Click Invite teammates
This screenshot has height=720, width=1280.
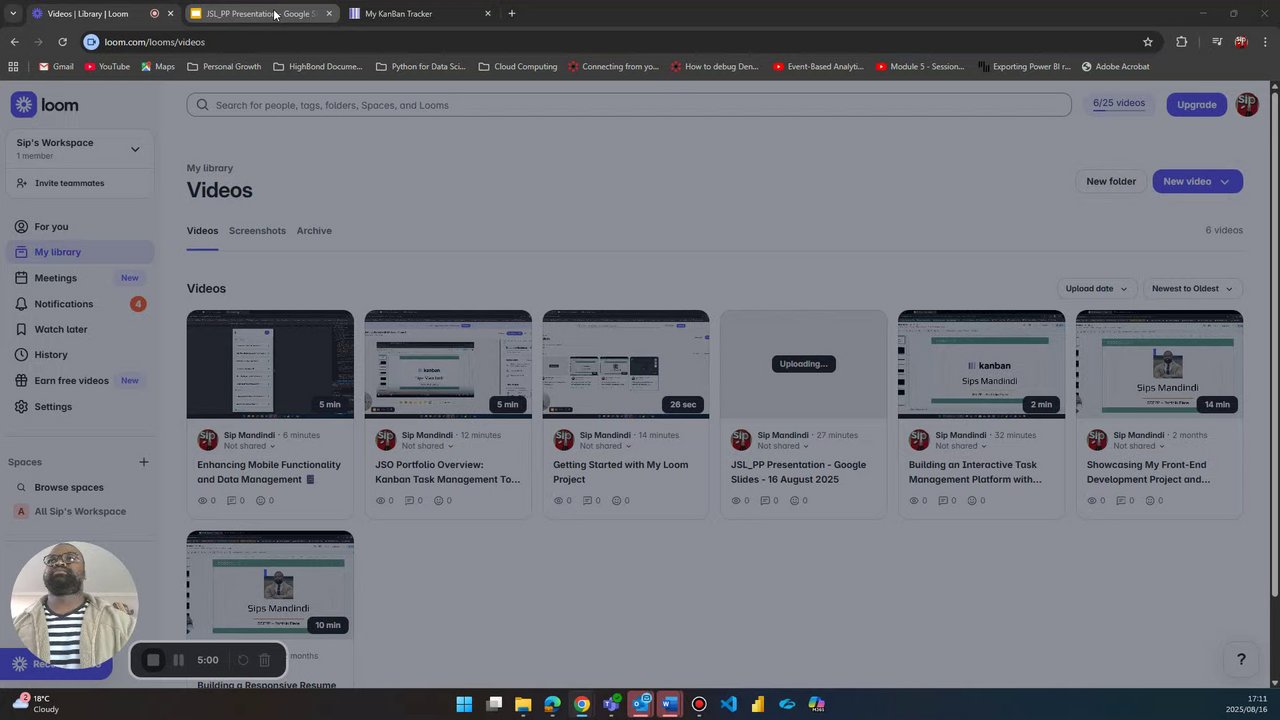(x=80, y=183)
